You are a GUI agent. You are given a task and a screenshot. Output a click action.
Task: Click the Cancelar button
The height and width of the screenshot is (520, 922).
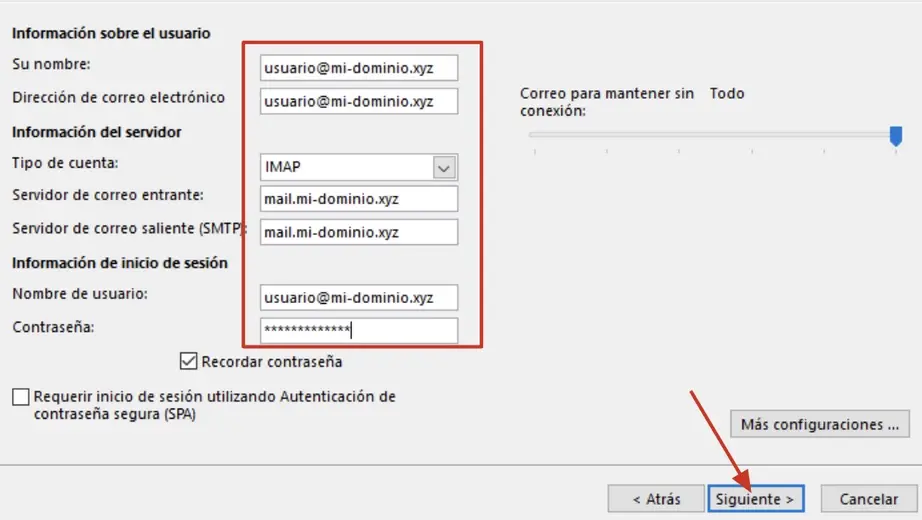[x=868, y=499]
